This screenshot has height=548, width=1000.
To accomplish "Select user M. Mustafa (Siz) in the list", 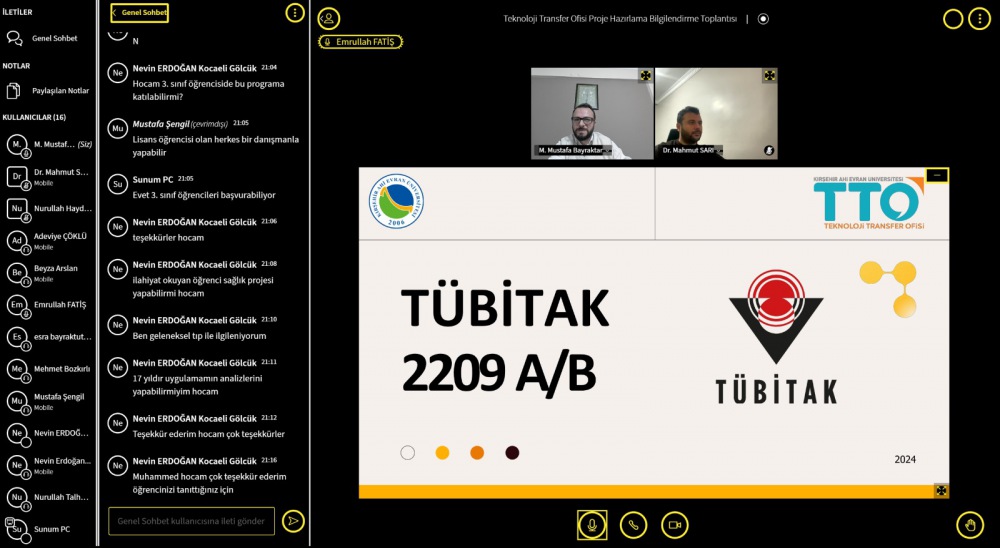I will point(49,145).
